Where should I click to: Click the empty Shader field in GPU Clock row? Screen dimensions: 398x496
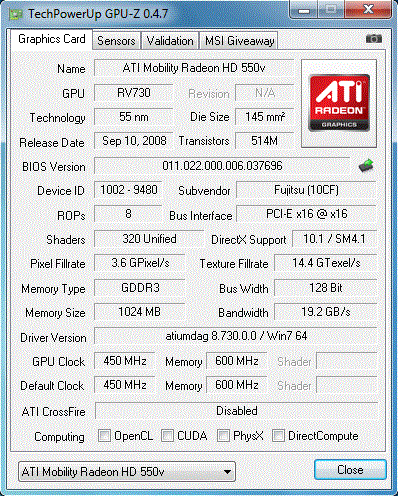point(347,361)
